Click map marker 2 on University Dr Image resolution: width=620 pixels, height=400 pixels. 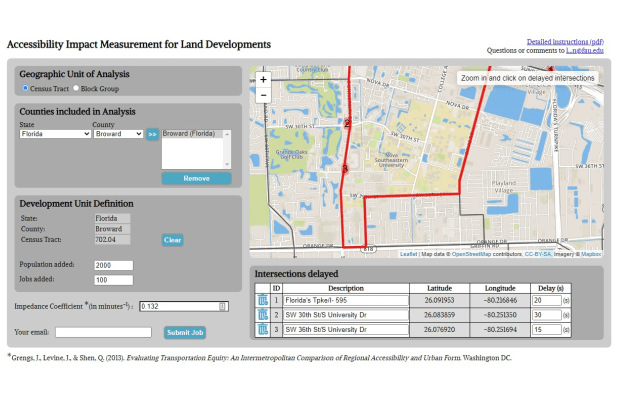(x=347, y=123)
